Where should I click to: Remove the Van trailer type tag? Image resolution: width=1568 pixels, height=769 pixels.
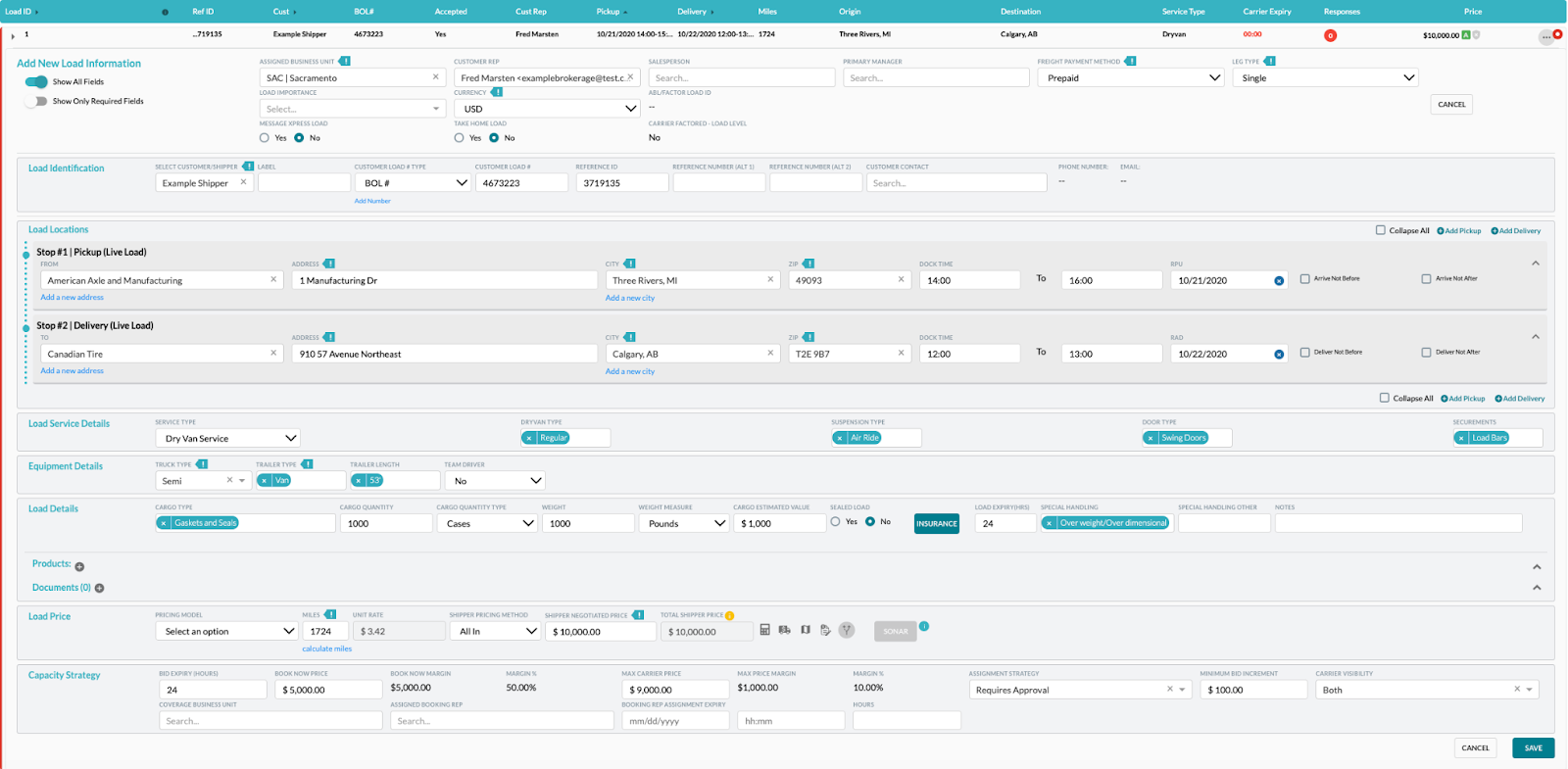(264, 480)
